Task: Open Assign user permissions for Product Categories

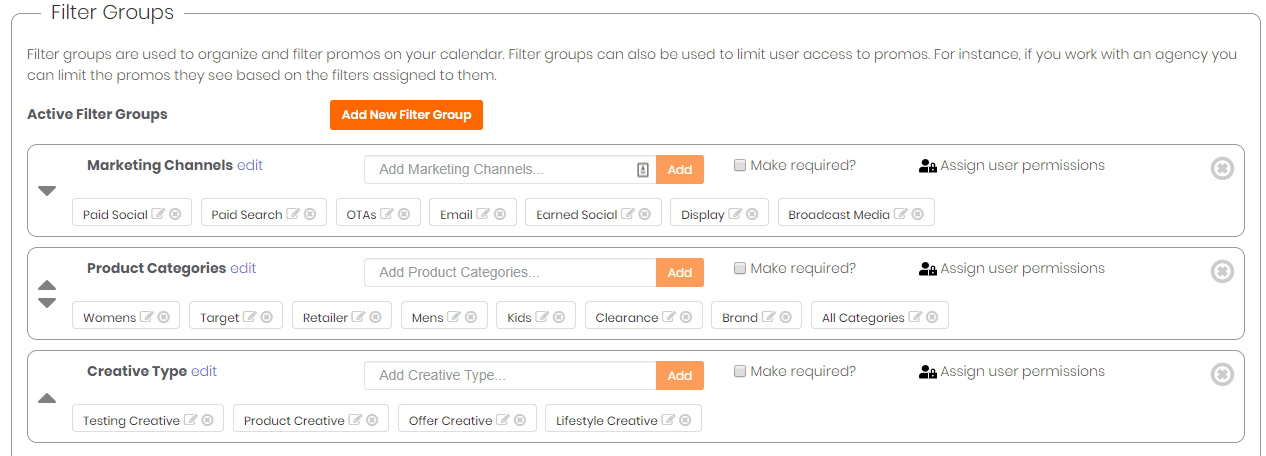Action: click(1012, 268)
